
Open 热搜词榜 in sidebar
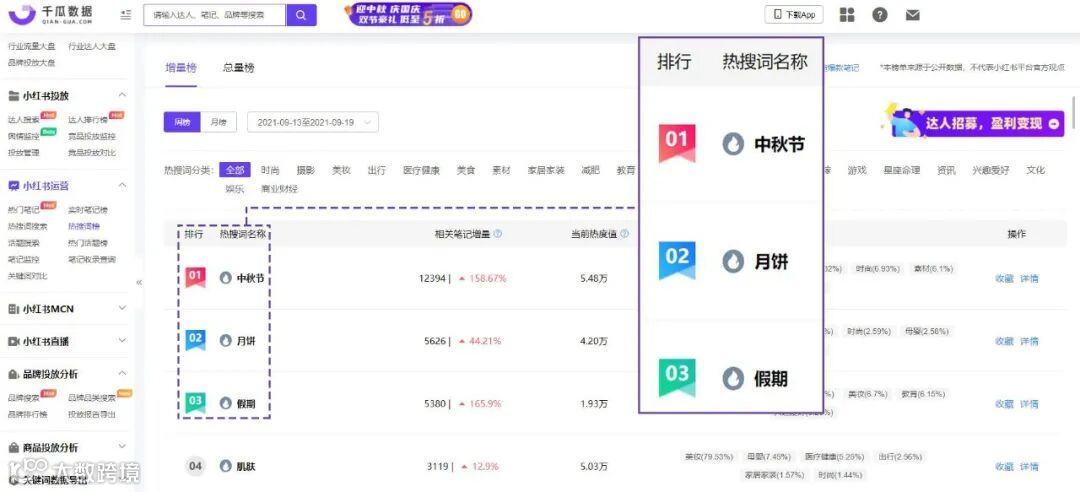coord(83,226)
